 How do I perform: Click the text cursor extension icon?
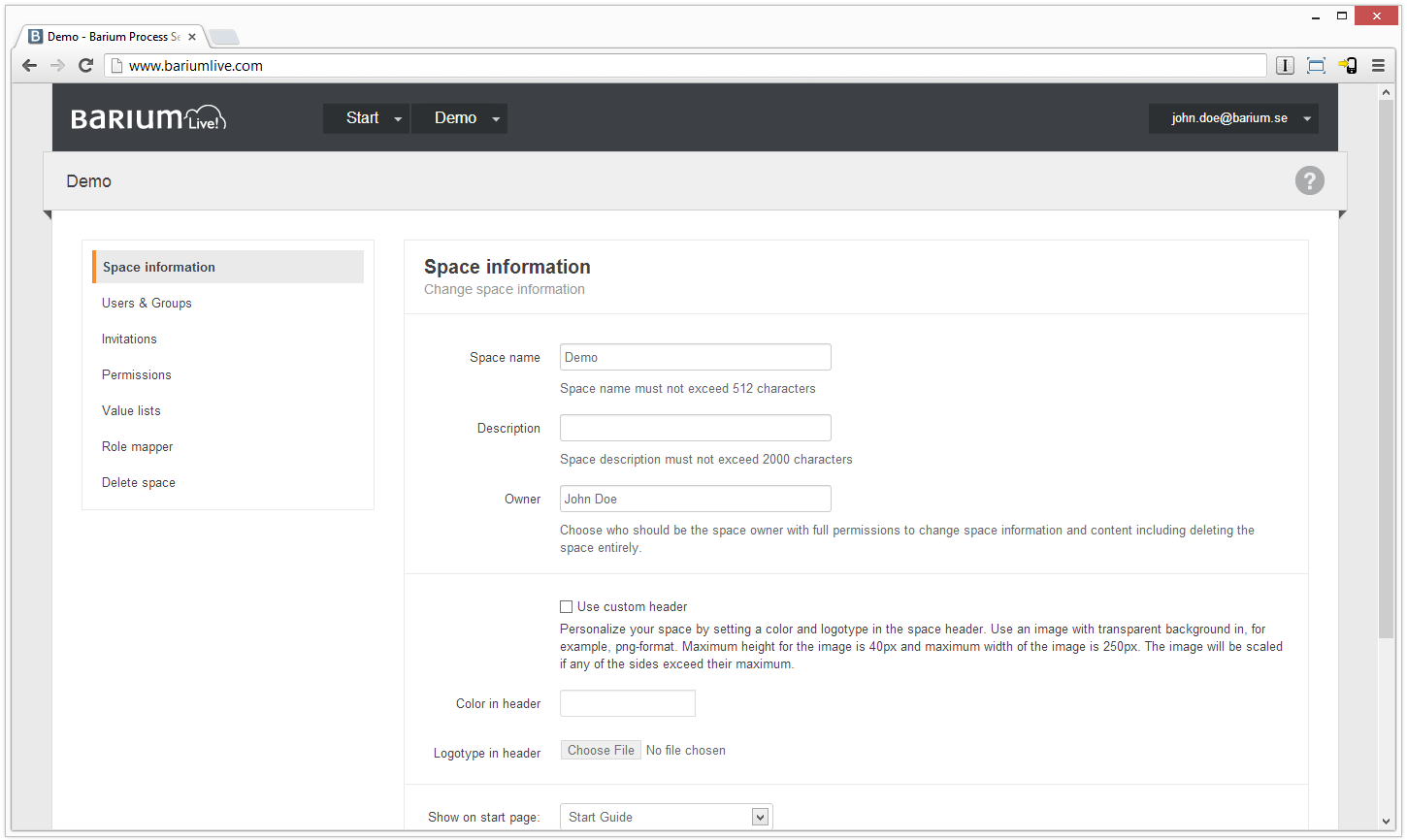coord(1285,66)
